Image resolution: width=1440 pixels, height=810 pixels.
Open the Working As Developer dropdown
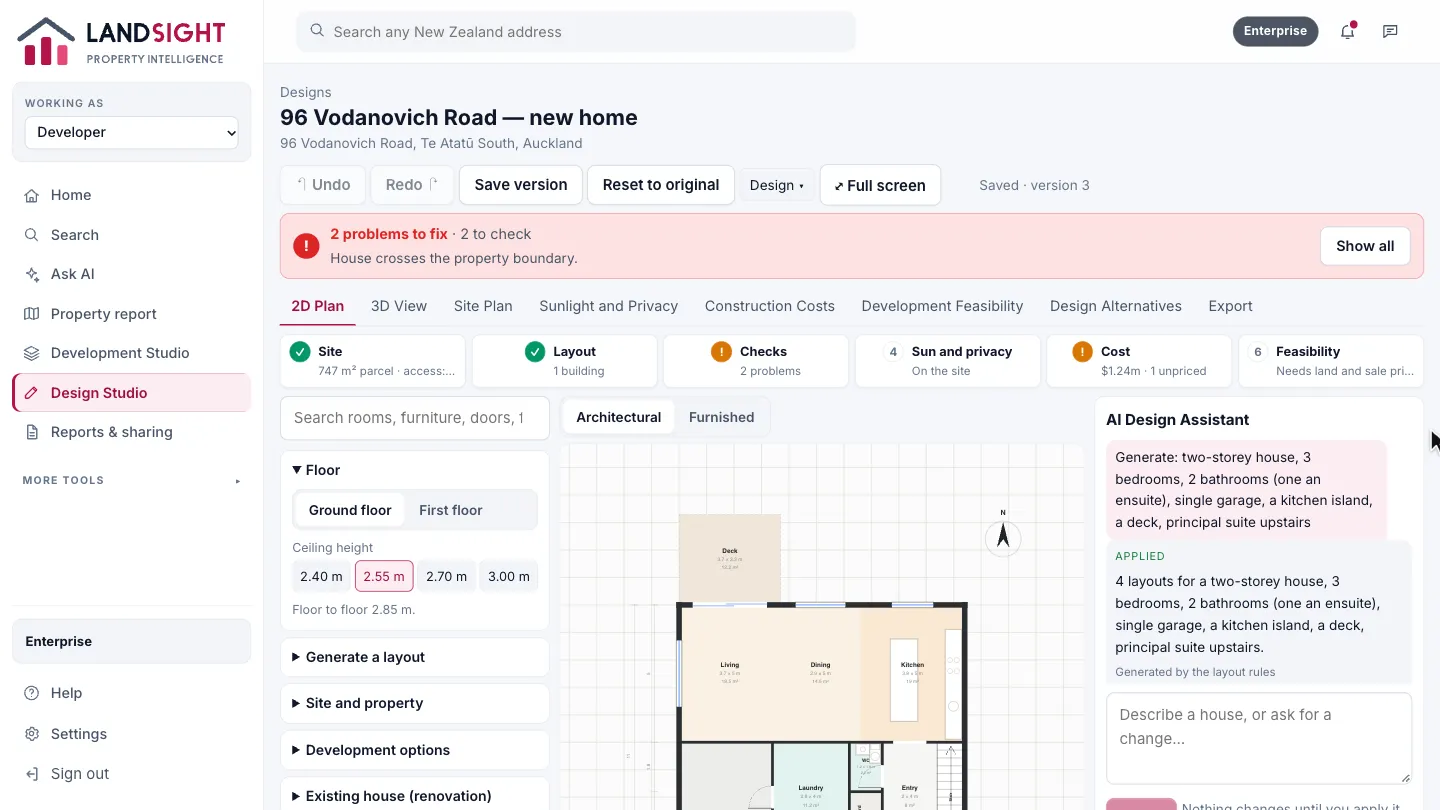point(132,132)
